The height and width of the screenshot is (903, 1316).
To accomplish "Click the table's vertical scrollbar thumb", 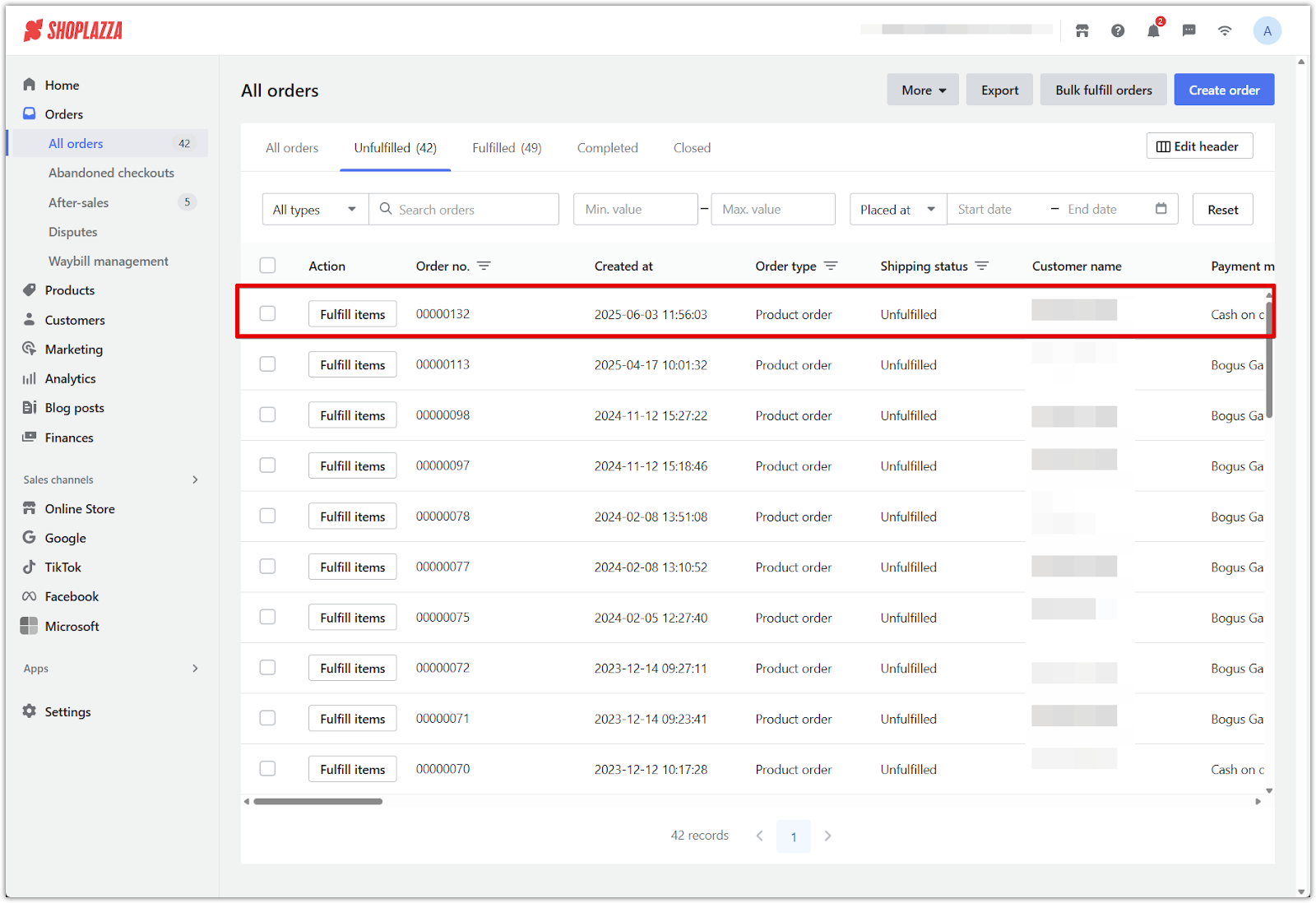I will click(1269, 359).
